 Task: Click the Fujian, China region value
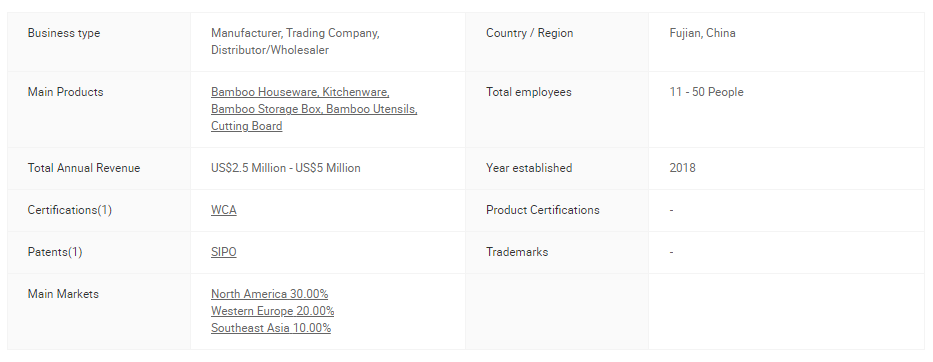702,33
